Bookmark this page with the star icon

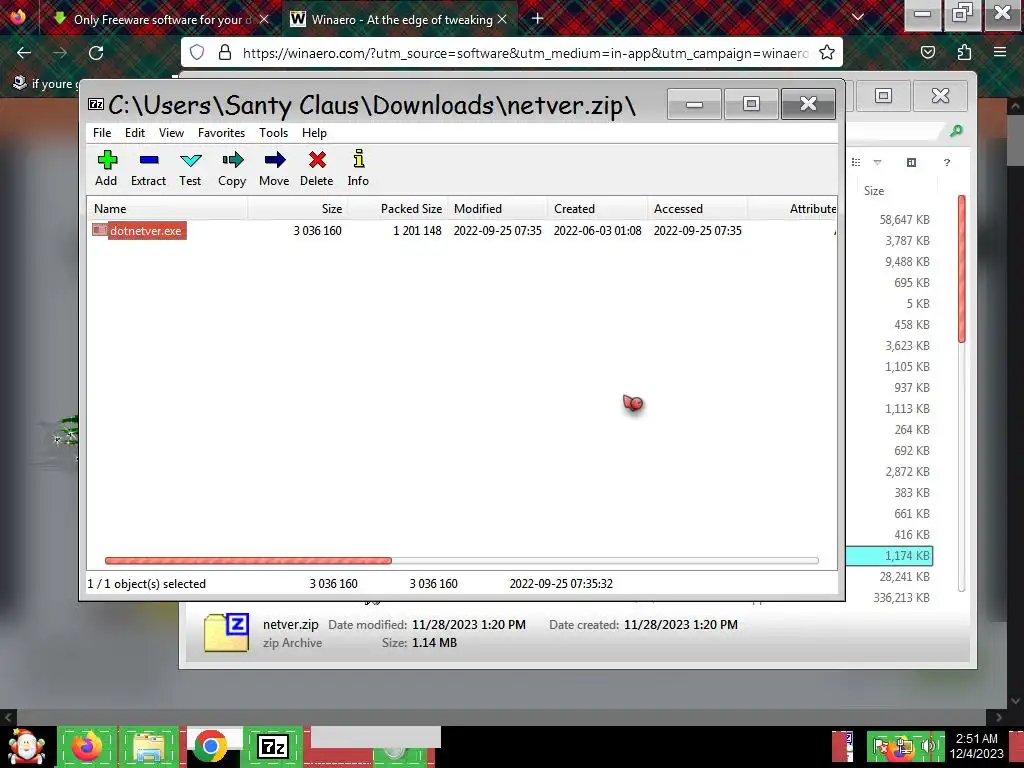pyautogui.click(x=827, y=52)
